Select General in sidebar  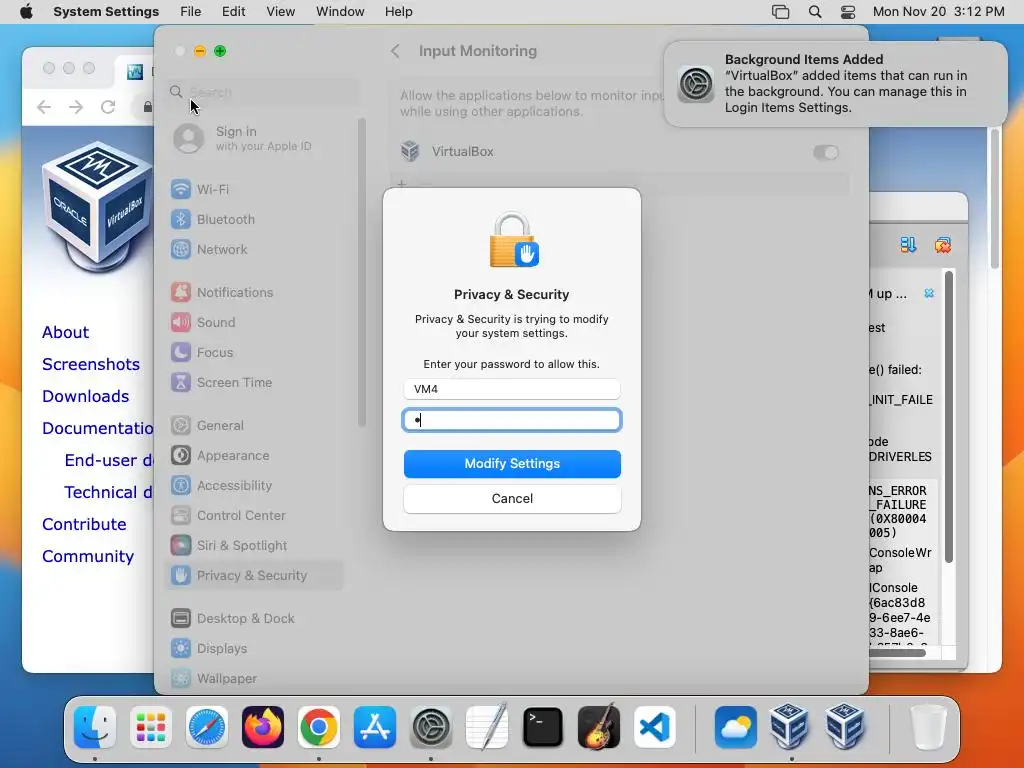[255, 426]
